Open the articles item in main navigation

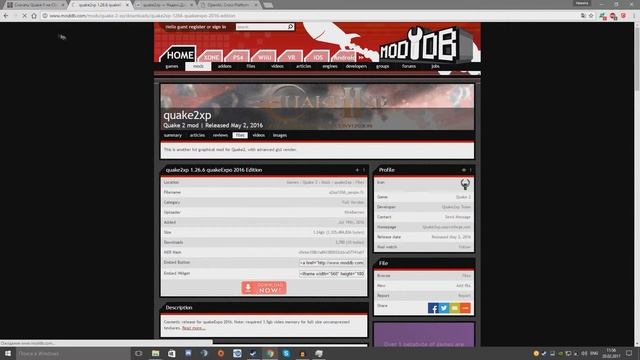303,66
